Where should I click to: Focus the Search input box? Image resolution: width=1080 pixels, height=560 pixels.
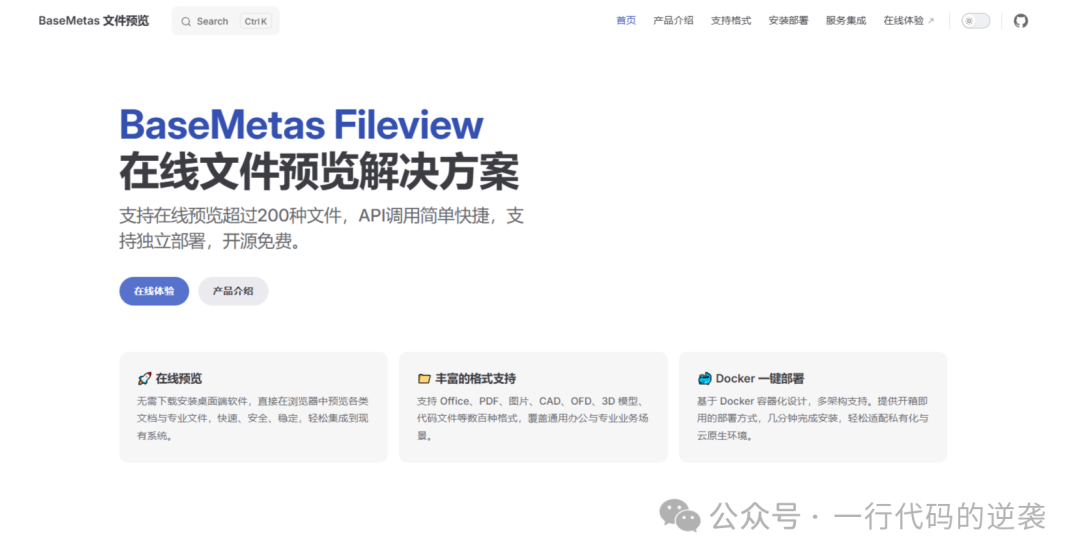(x=213, y=21)
